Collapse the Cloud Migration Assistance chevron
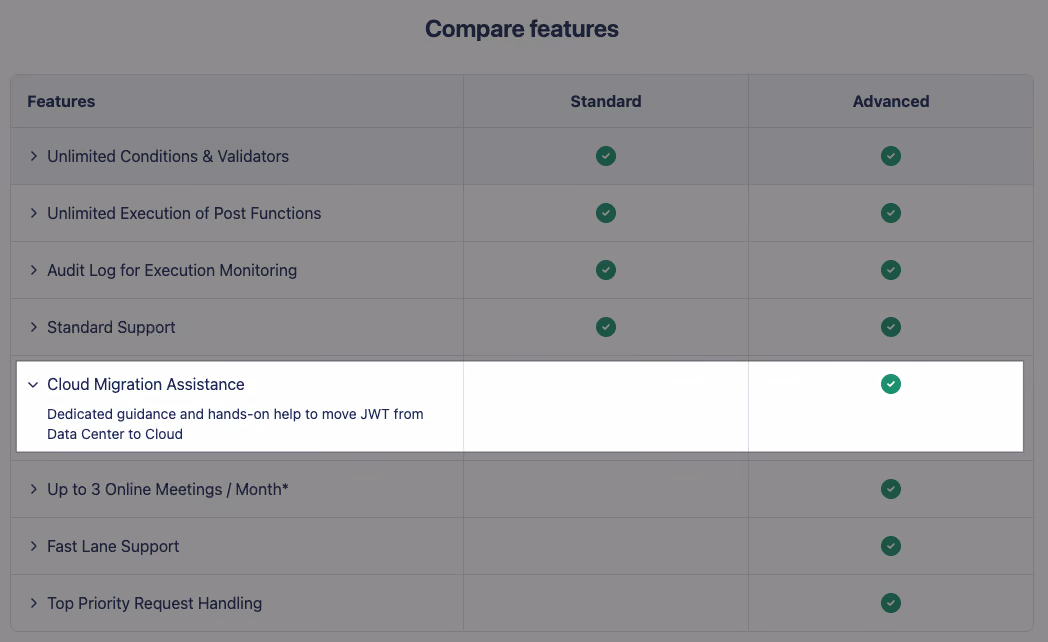 (33, 385)
